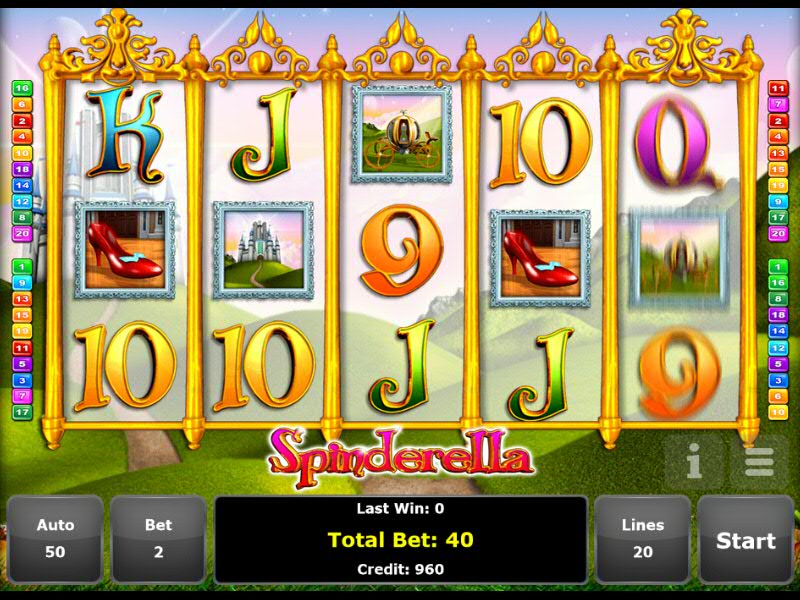Open the hamburger menu icon
Screen dimensions: 800x600
tap(760, 462)
